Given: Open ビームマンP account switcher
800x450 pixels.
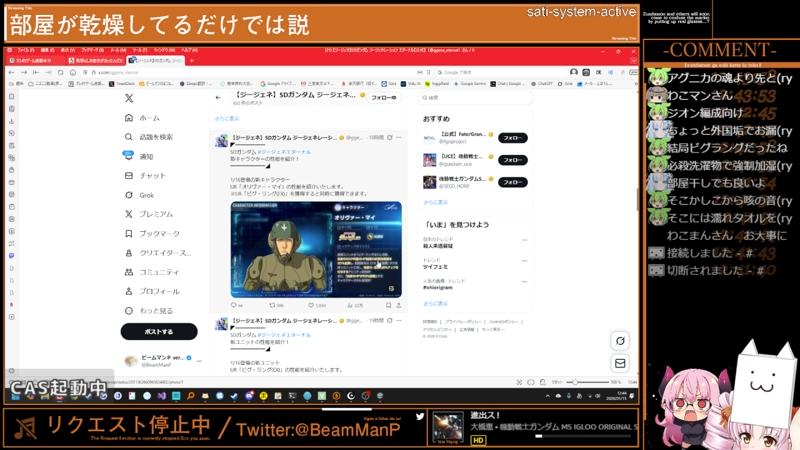Looking at the screenshot, I should (163, 361).
